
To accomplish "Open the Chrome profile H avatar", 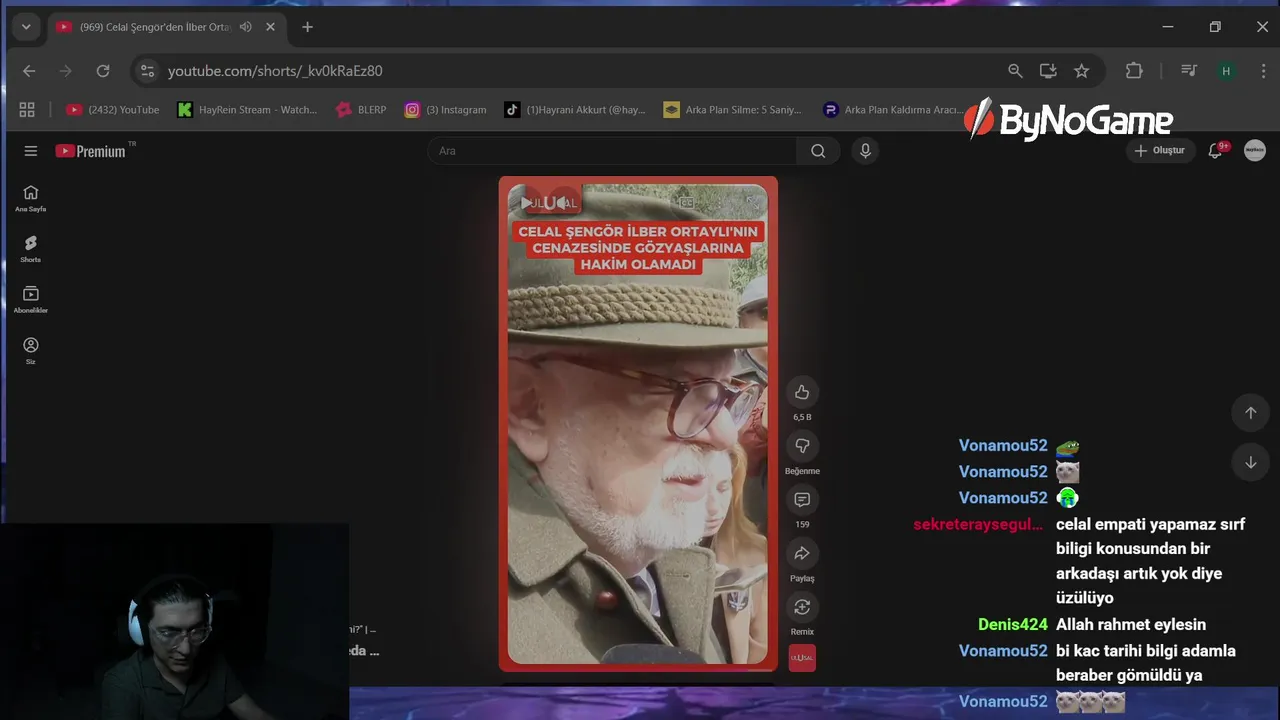I will (1226, 71).
